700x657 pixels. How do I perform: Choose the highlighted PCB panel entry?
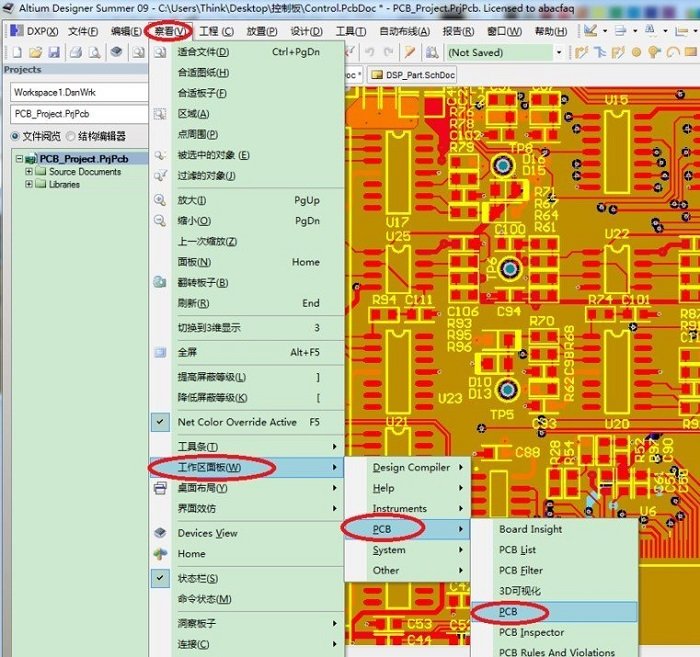[x=554, y=611]
